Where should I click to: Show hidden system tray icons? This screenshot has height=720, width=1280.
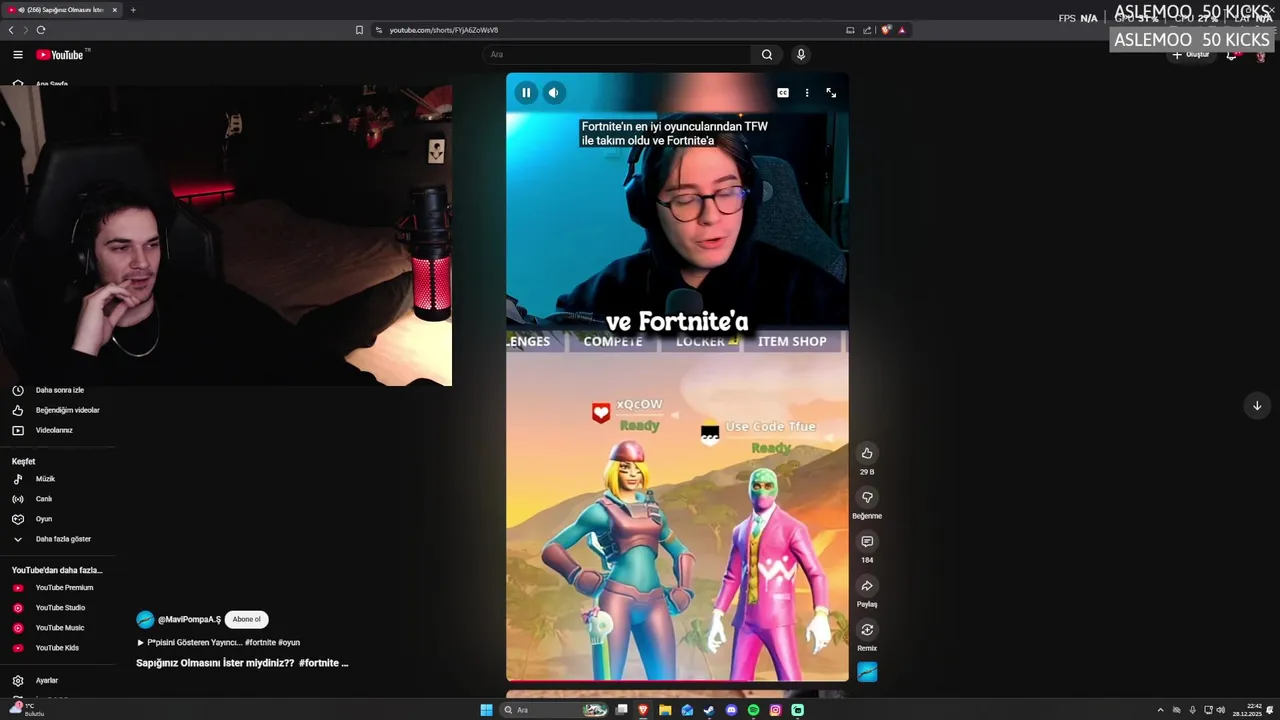[x=1160, y=710]
